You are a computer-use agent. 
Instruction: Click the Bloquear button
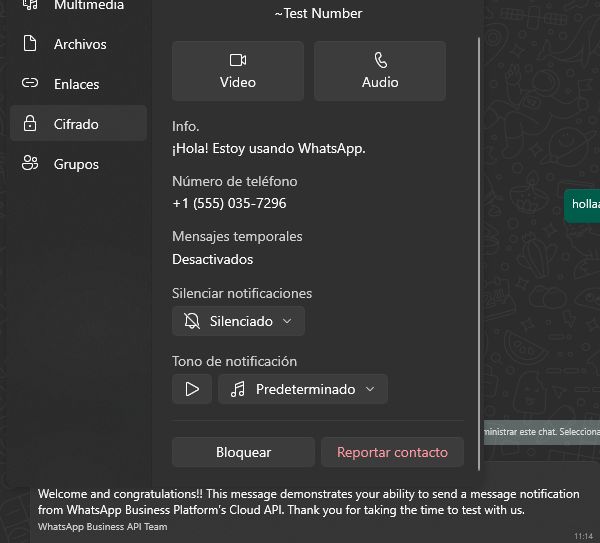click(x=243, y=452)
